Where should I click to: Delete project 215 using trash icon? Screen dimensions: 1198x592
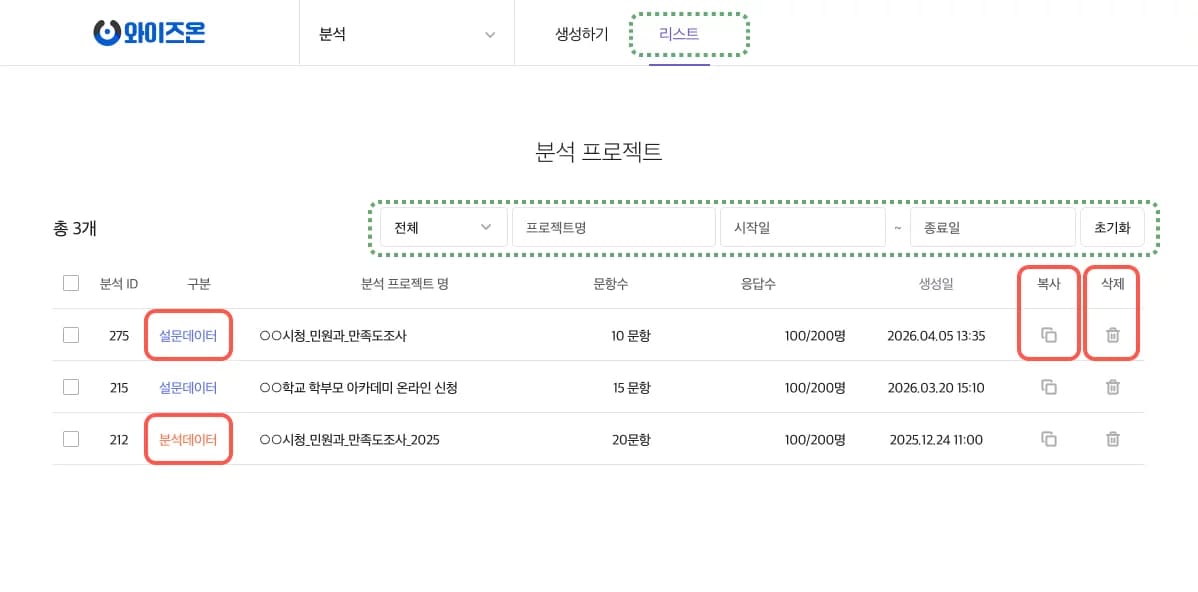[x=1112, y=387]
